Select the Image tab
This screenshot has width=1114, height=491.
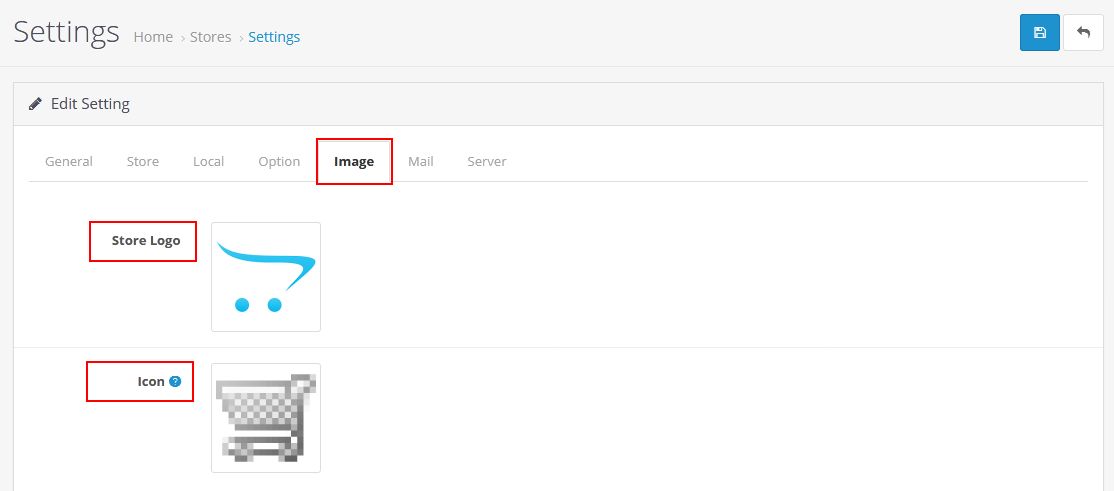(354, 161)
